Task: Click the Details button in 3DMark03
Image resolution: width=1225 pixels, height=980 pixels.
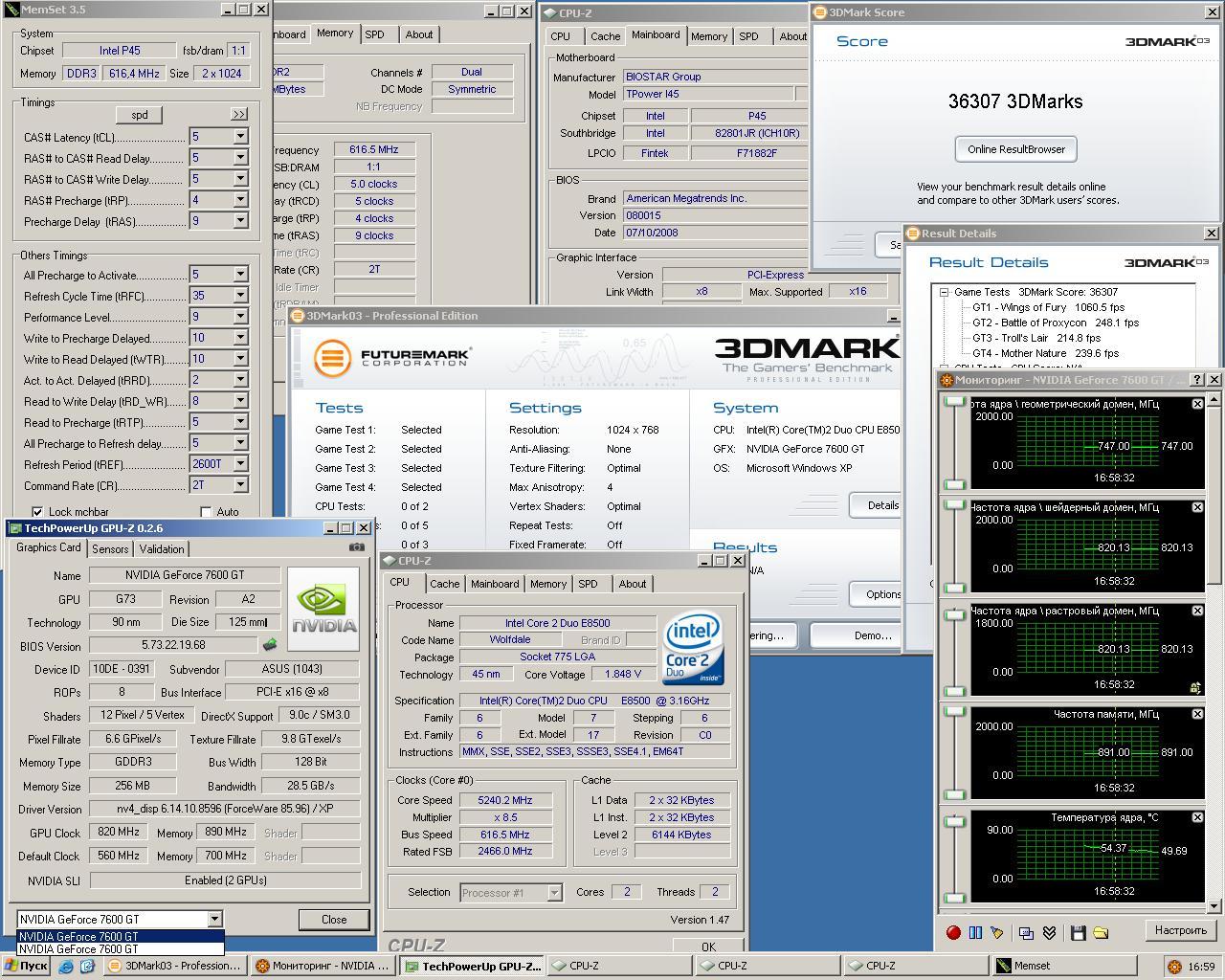Action: coord(875,505)
